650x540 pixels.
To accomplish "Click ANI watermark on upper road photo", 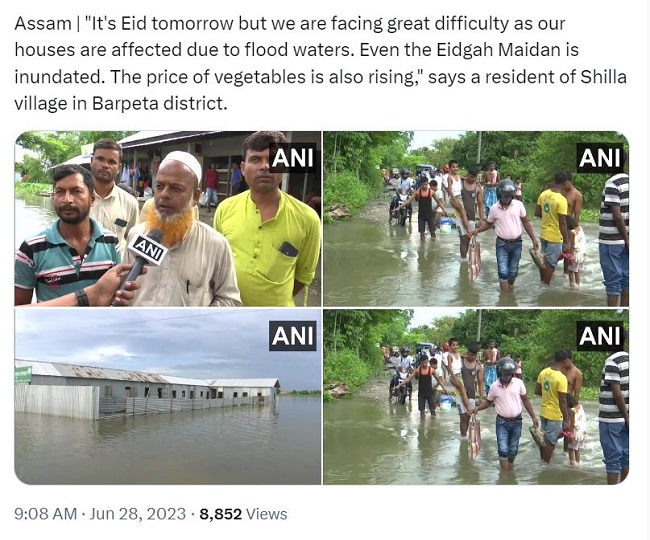I will [600, 158].
